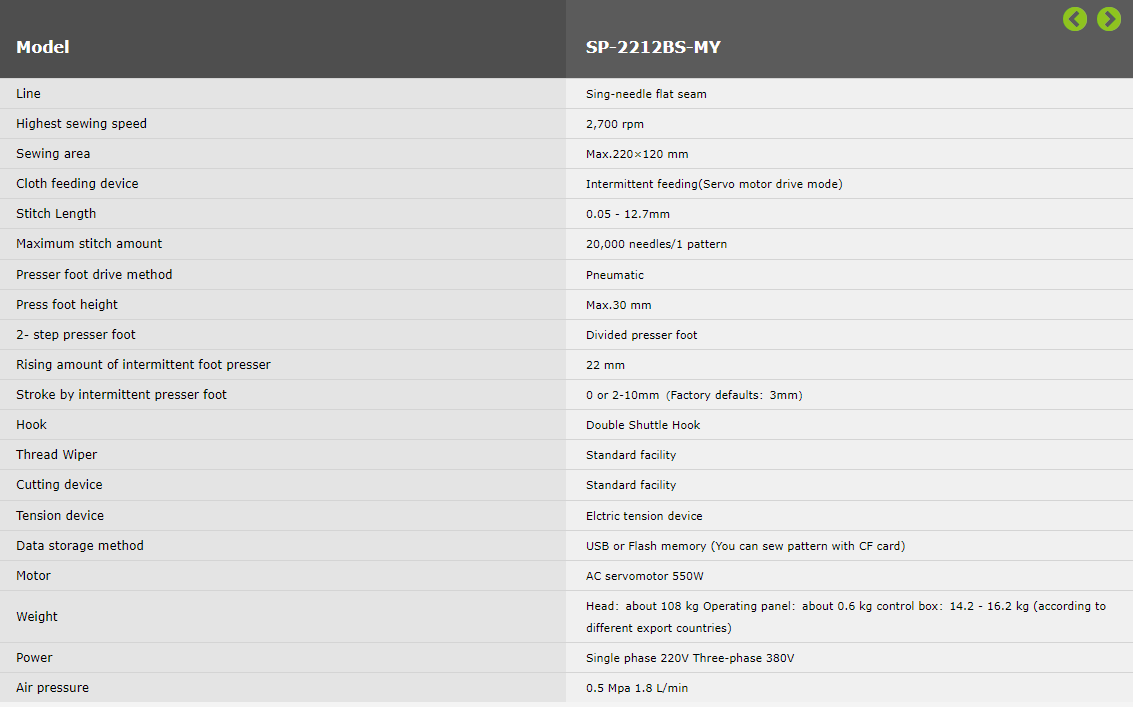Select the SP-2212BS-MY model header

pyautogui.click(x=653, y=47)
